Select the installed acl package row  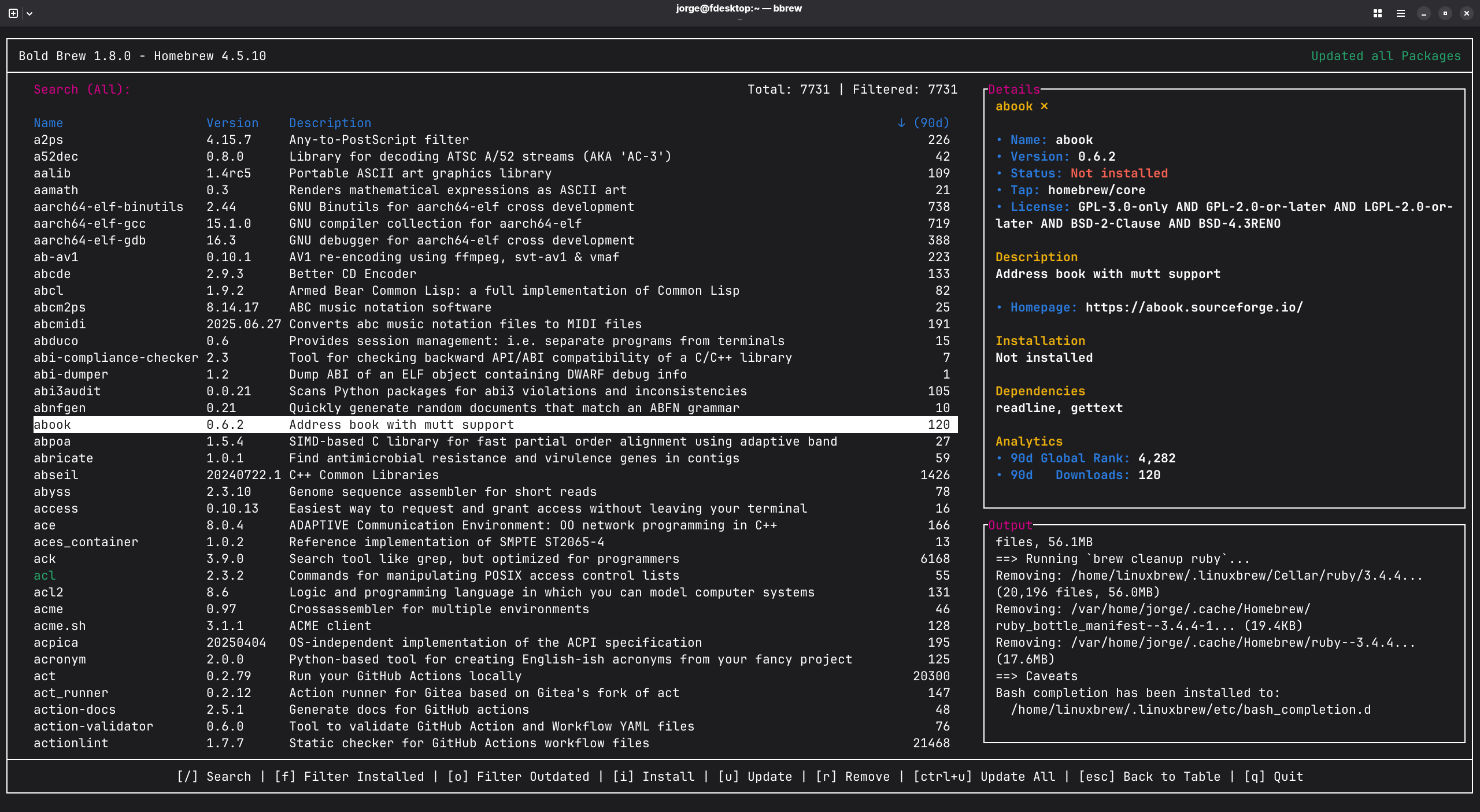[45, 575]
